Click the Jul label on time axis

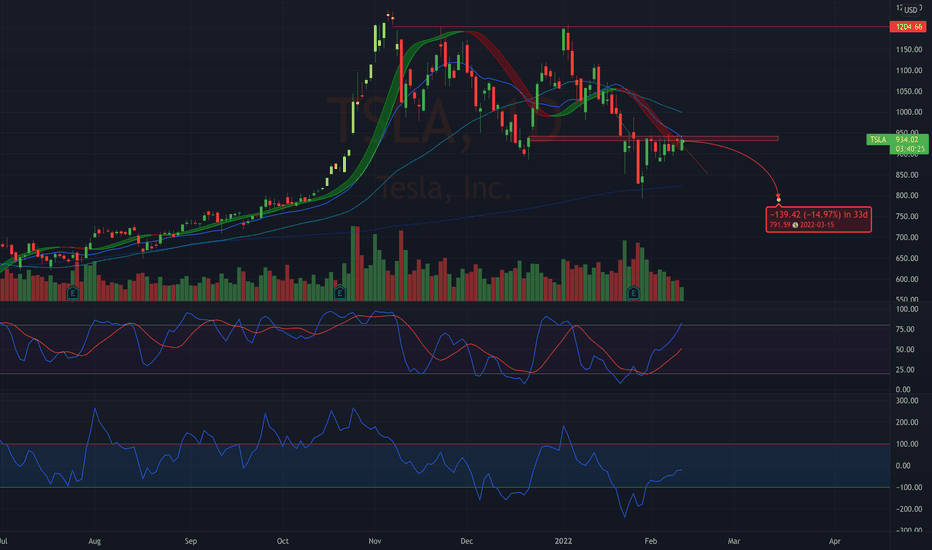pyautogui.click(x=4, y=541)
